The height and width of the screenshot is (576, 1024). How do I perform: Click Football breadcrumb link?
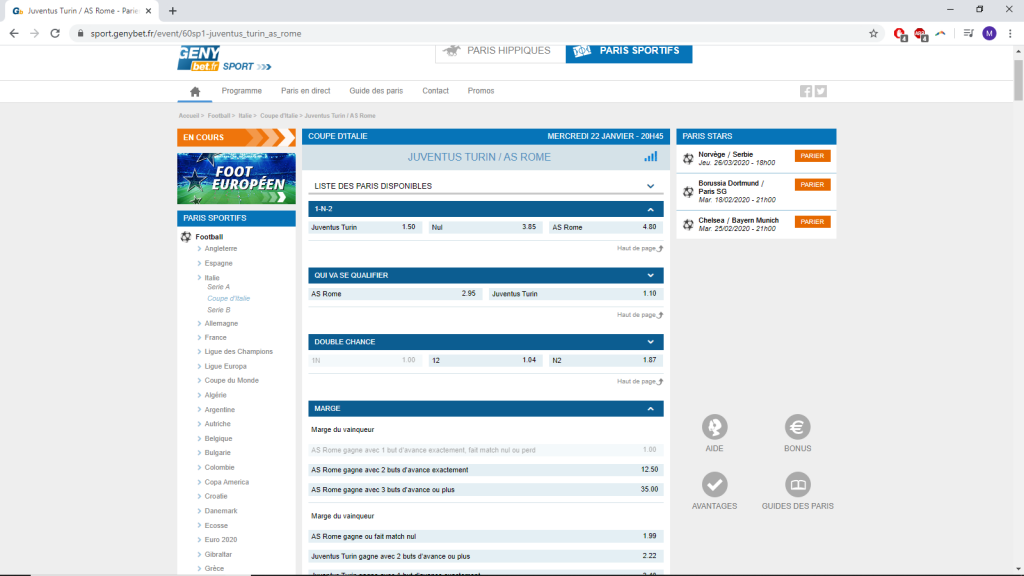[x=219, y=116]
